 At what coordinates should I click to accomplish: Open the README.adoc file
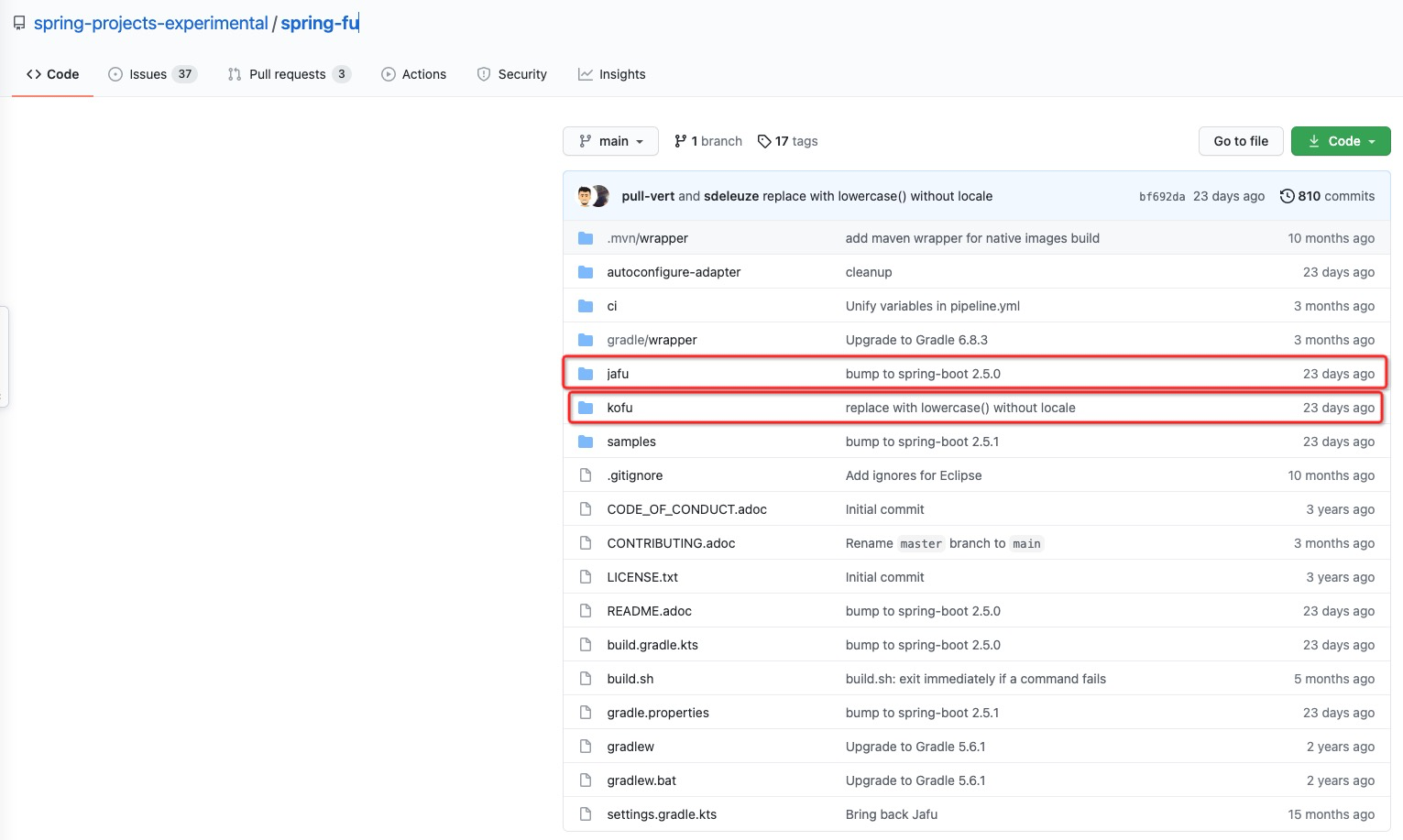649,611
